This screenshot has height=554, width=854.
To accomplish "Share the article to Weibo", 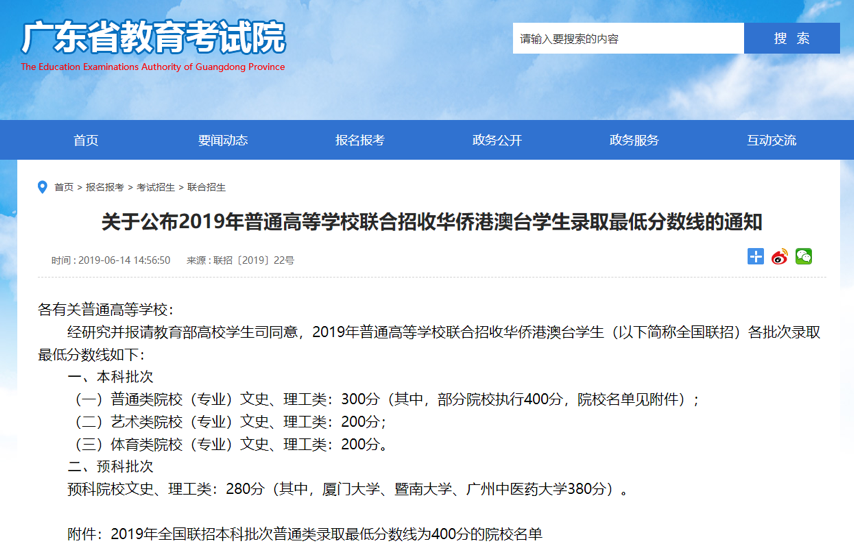I will [779, 257].
